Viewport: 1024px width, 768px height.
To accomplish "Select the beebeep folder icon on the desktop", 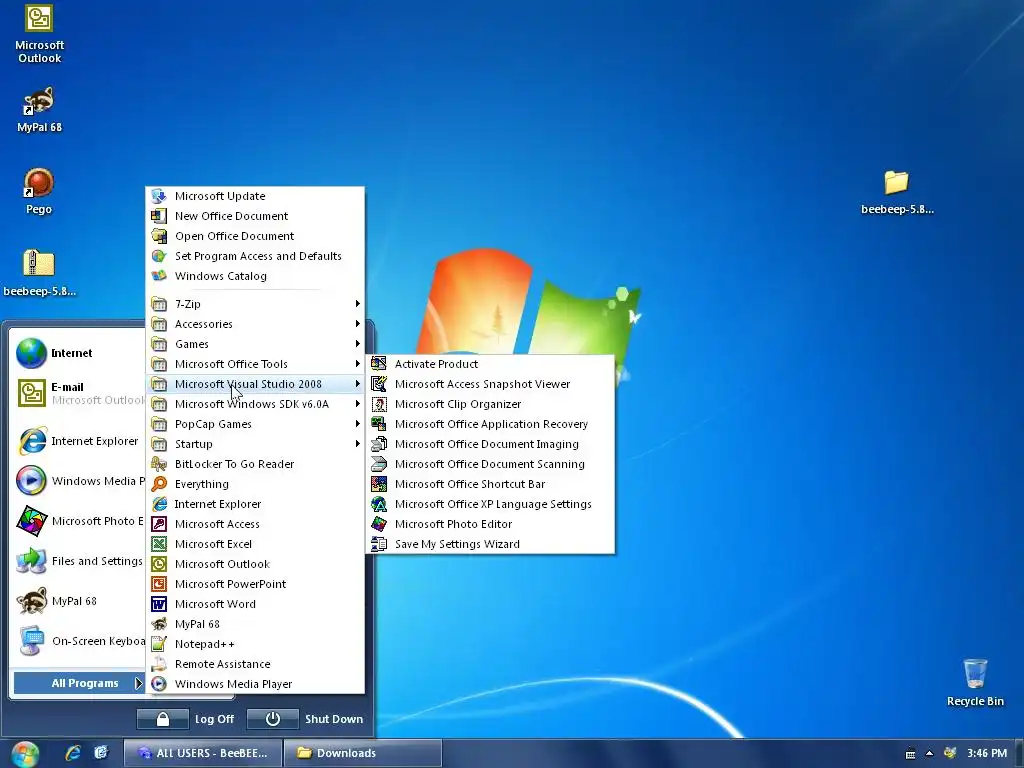I will 897,191.
